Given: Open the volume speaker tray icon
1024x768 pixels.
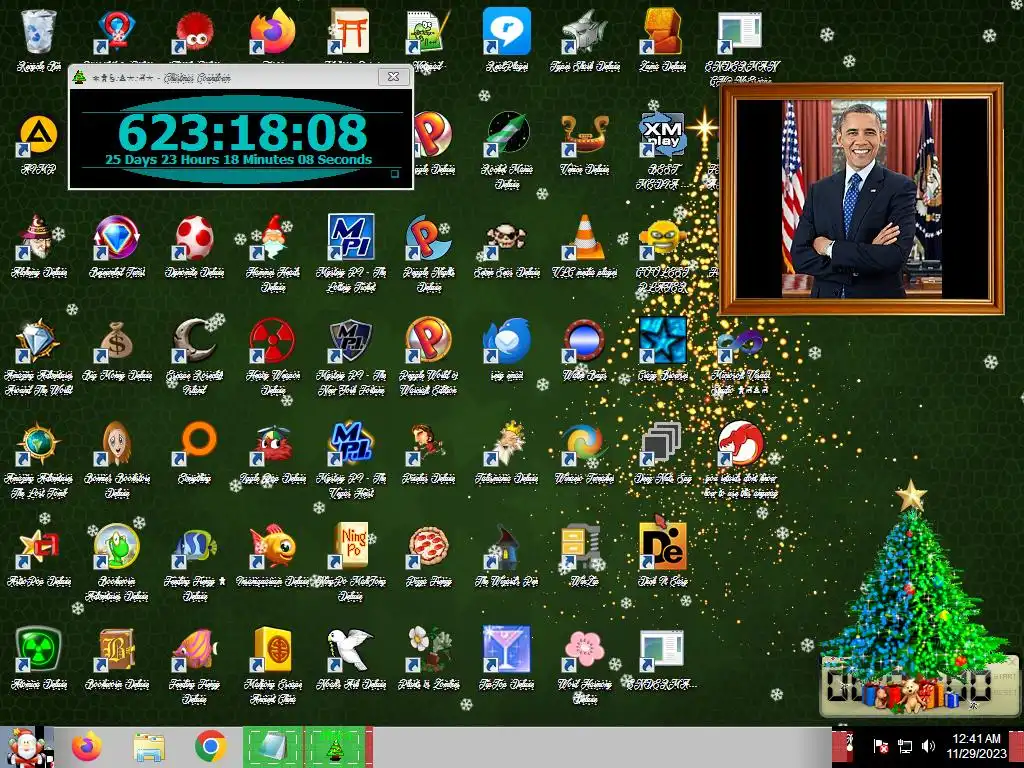Looking at the screenshot, I should [x=928, y=746].
